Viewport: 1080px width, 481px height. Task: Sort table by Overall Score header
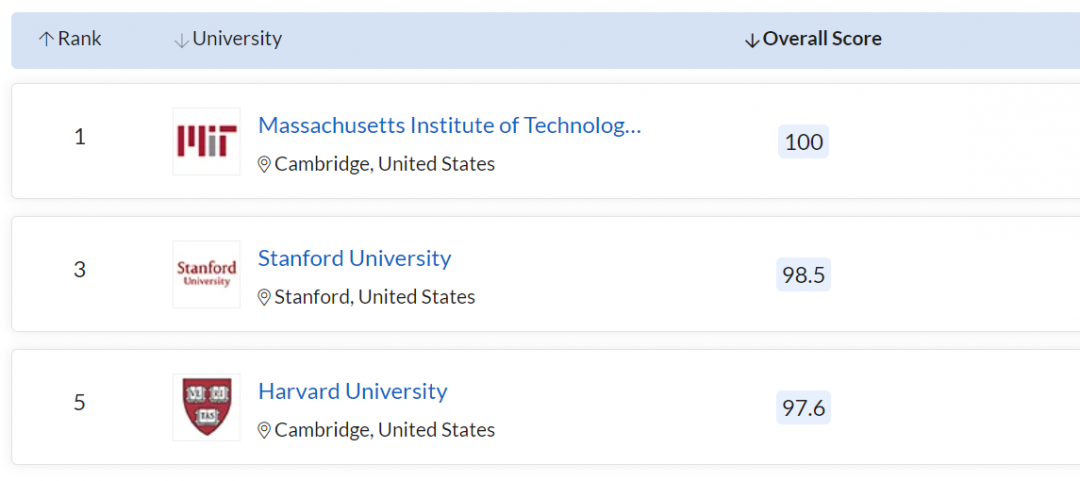pyautogui.click(x=822, y=39)
